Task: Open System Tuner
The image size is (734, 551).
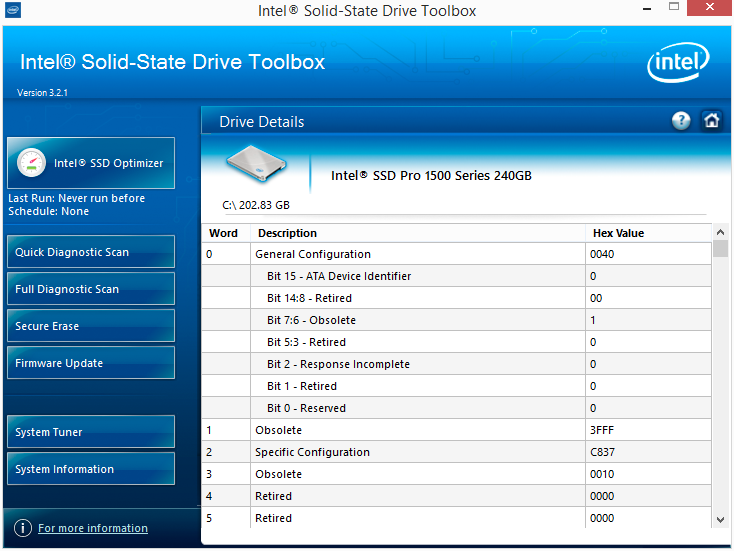Action: 91,432
